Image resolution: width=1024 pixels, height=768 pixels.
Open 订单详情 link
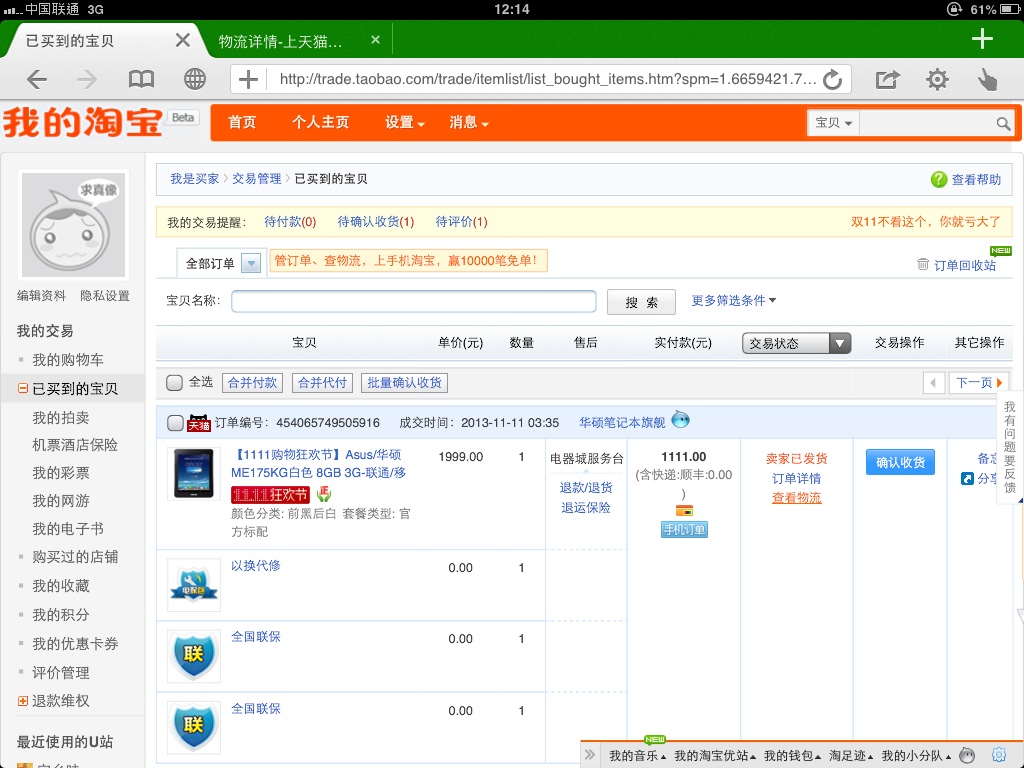[796, 479]
